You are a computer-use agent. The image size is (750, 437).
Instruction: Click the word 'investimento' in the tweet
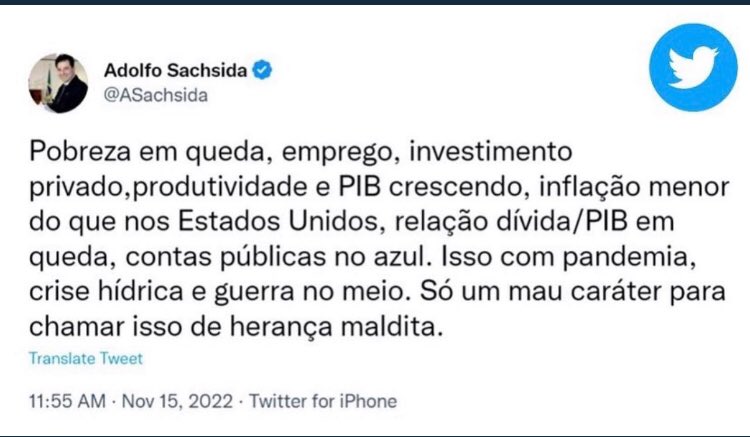[x=491, y=152]
